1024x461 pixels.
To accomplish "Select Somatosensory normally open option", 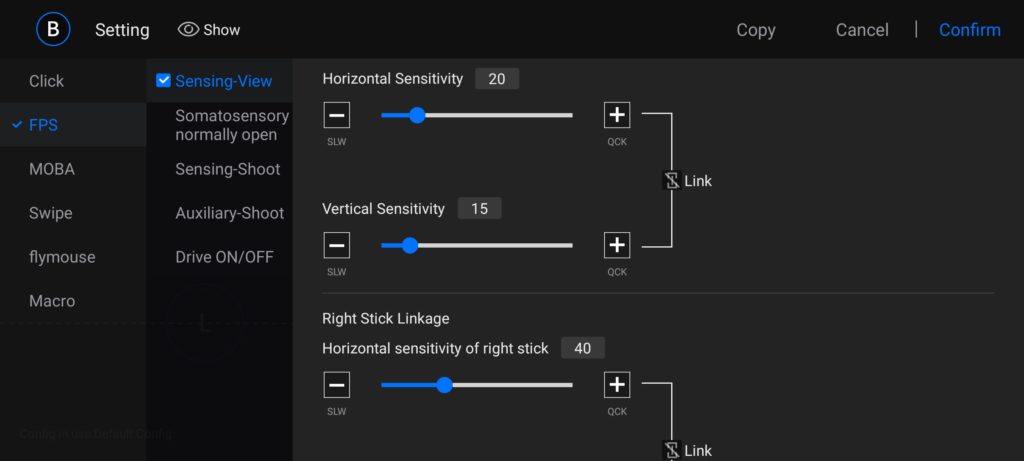I will [231, 125].
